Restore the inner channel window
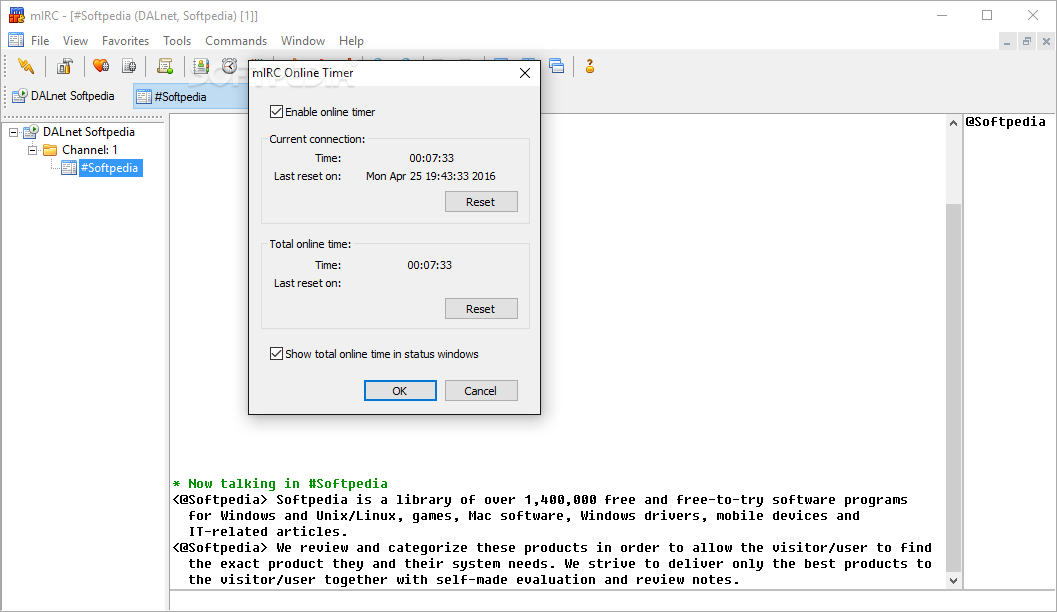Image resolution: width=1057 pixels, height=612 pixels. point(1027,42)
